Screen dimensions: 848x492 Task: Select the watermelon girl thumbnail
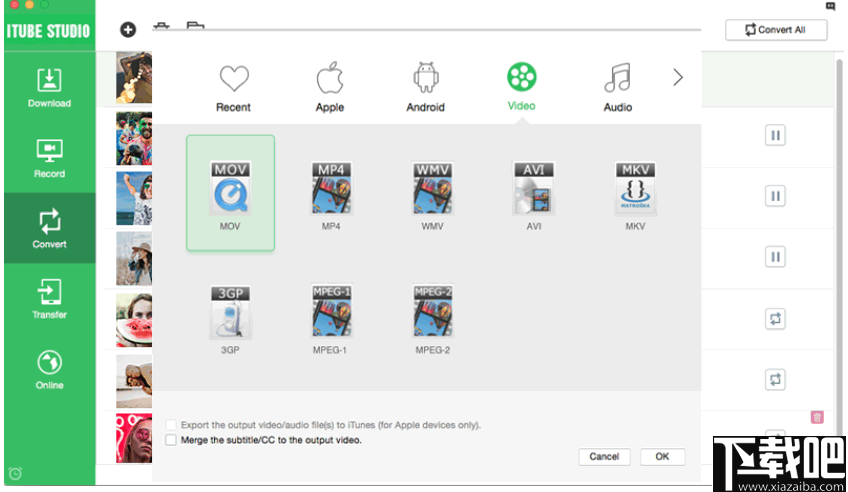click(x=134, y=320)
